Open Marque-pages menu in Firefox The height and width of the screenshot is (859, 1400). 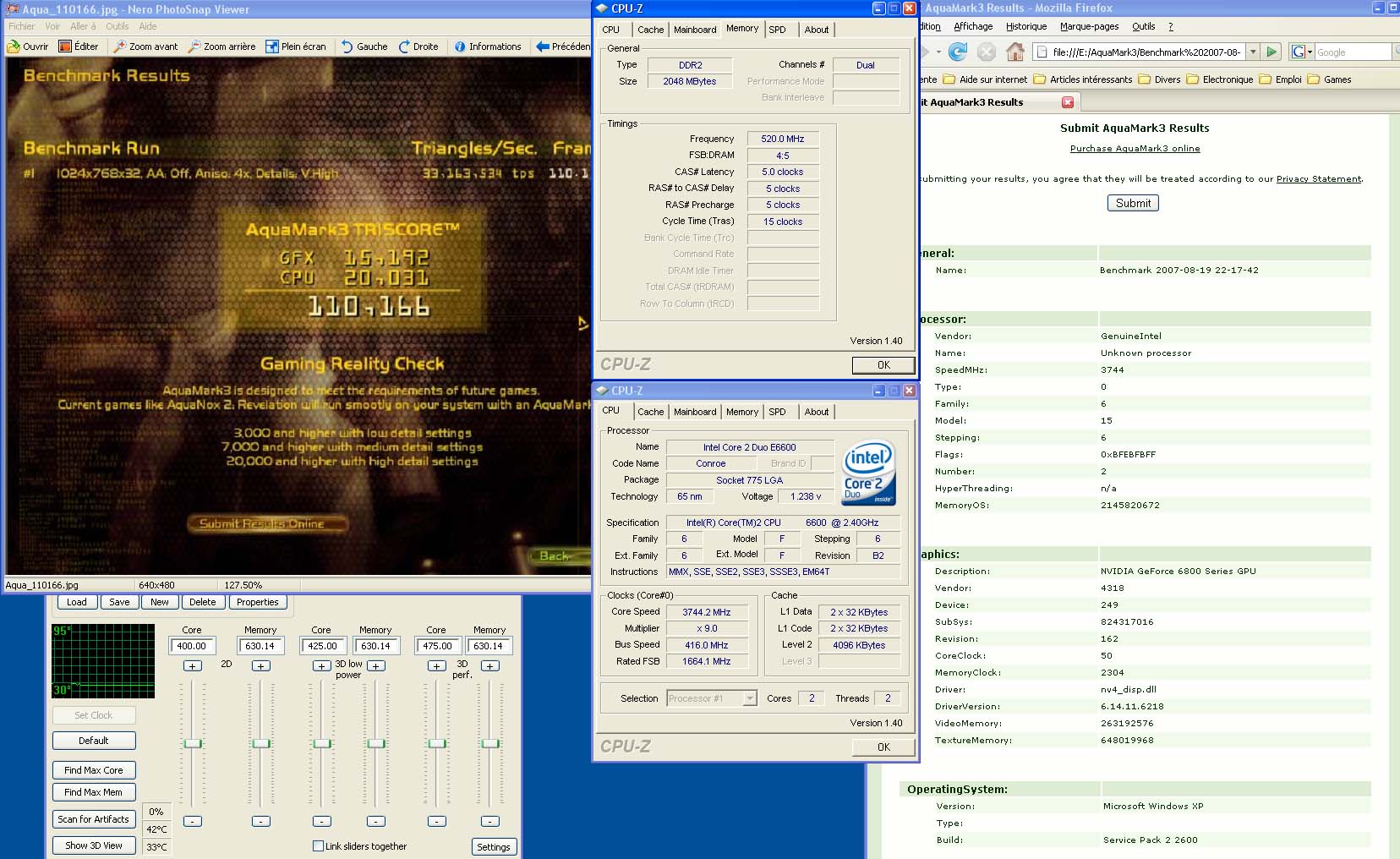(x=1090, y=26)
